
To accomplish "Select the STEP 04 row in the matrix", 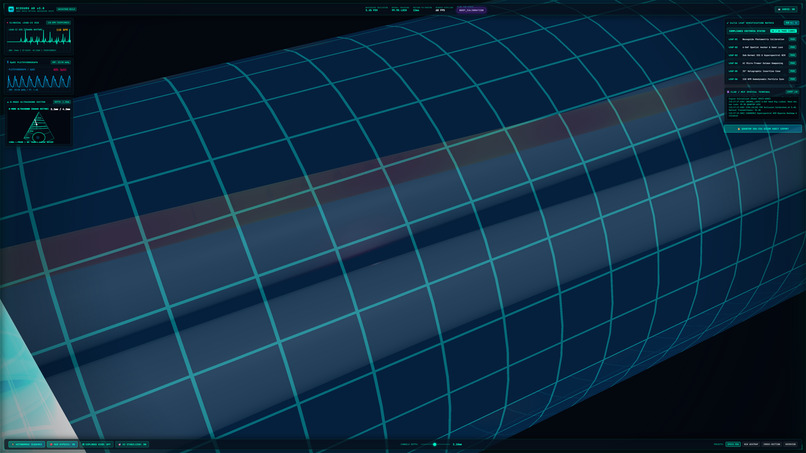I will pyautogui.click(x=762, y=63).
